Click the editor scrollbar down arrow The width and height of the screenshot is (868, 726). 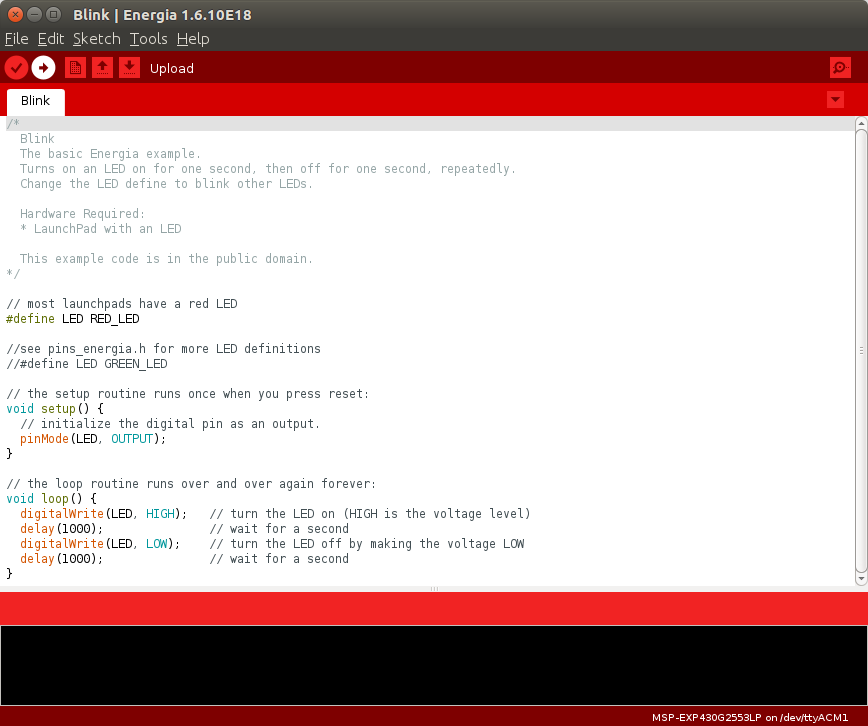coord(861,578)
